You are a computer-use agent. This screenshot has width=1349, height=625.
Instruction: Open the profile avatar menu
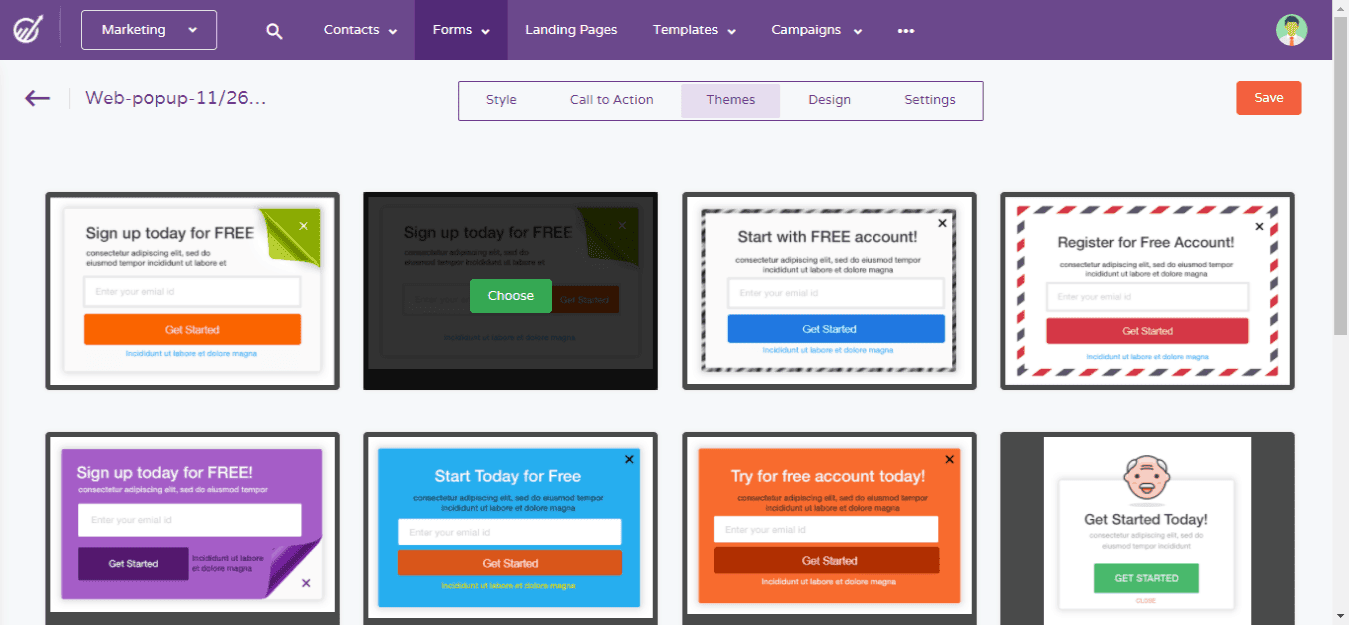tap(1291, 30)
